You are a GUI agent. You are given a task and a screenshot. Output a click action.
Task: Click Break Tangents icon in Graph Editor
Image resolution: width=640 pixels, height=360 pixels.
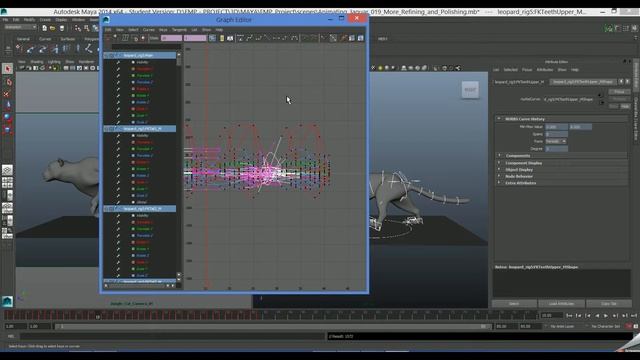pos(324,38)
